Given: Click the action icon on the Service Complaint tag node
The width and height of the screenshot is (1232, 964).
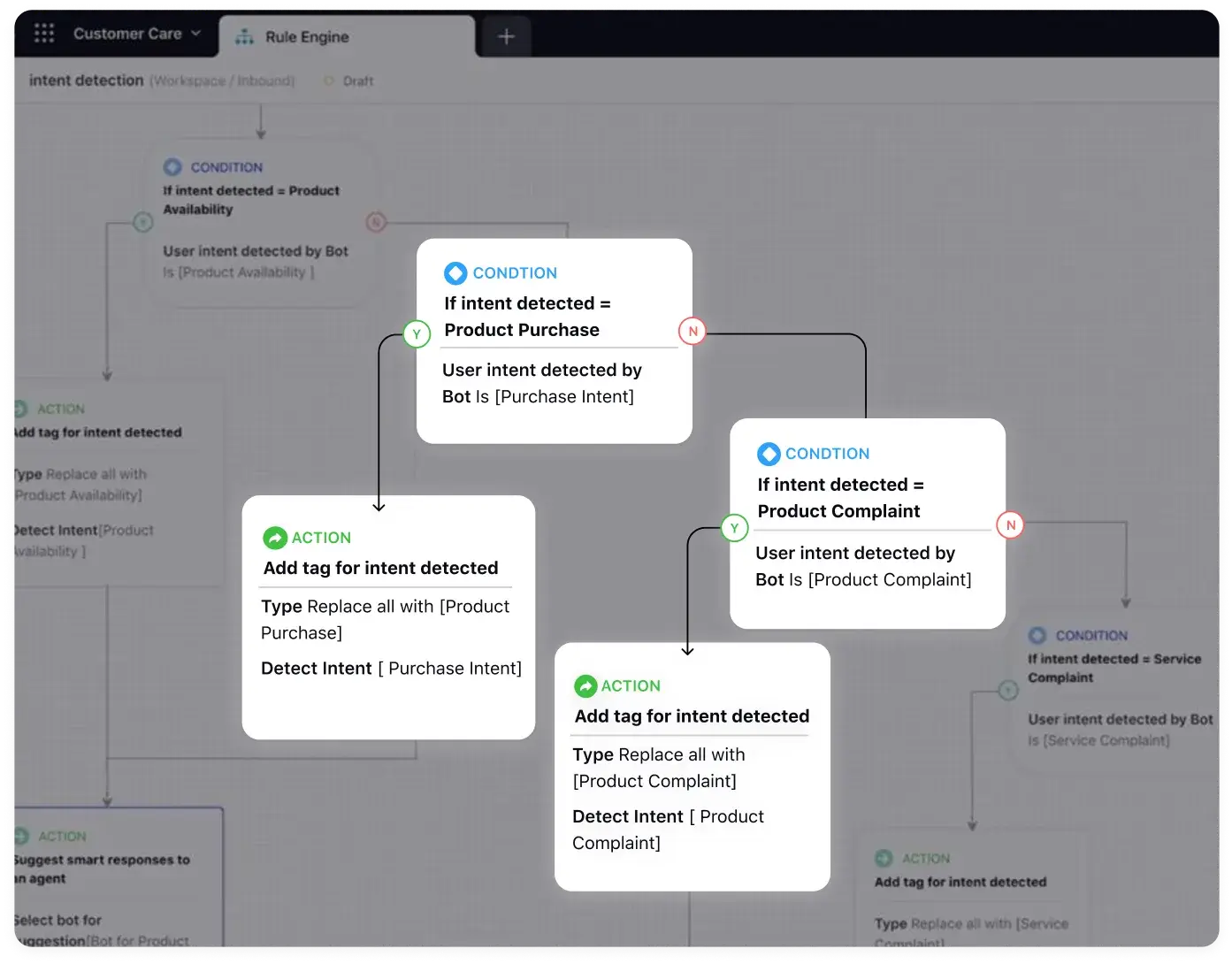Looking at the screenshot, I should pos(884,858).
